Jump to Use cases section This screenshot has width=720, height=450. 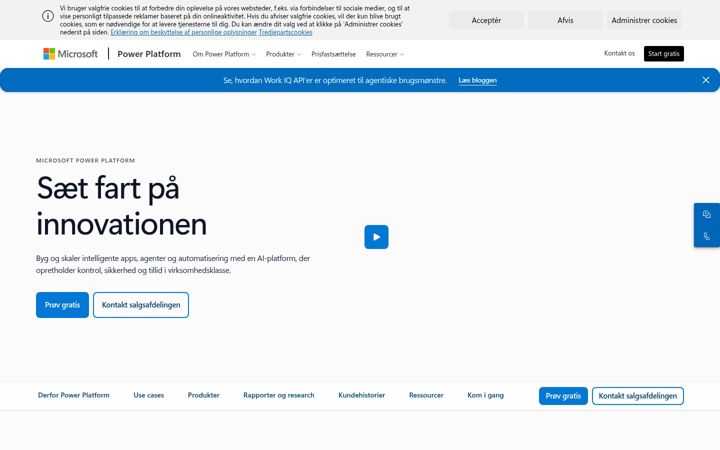point(149,395)
